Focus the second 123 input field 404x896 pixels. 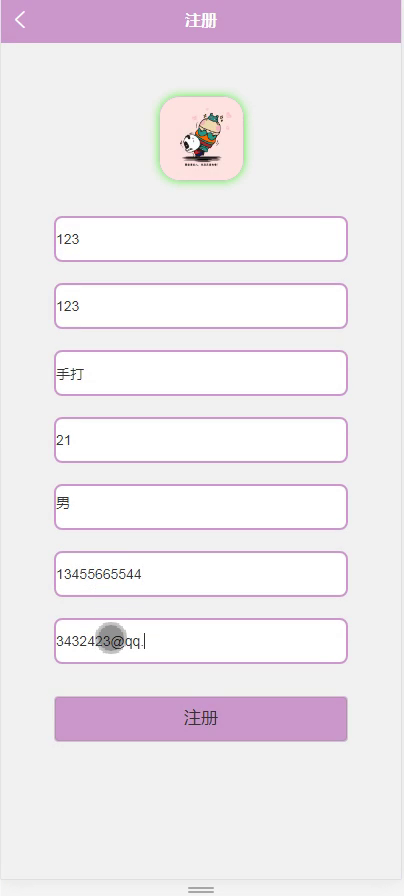click(x=201, y=306)
